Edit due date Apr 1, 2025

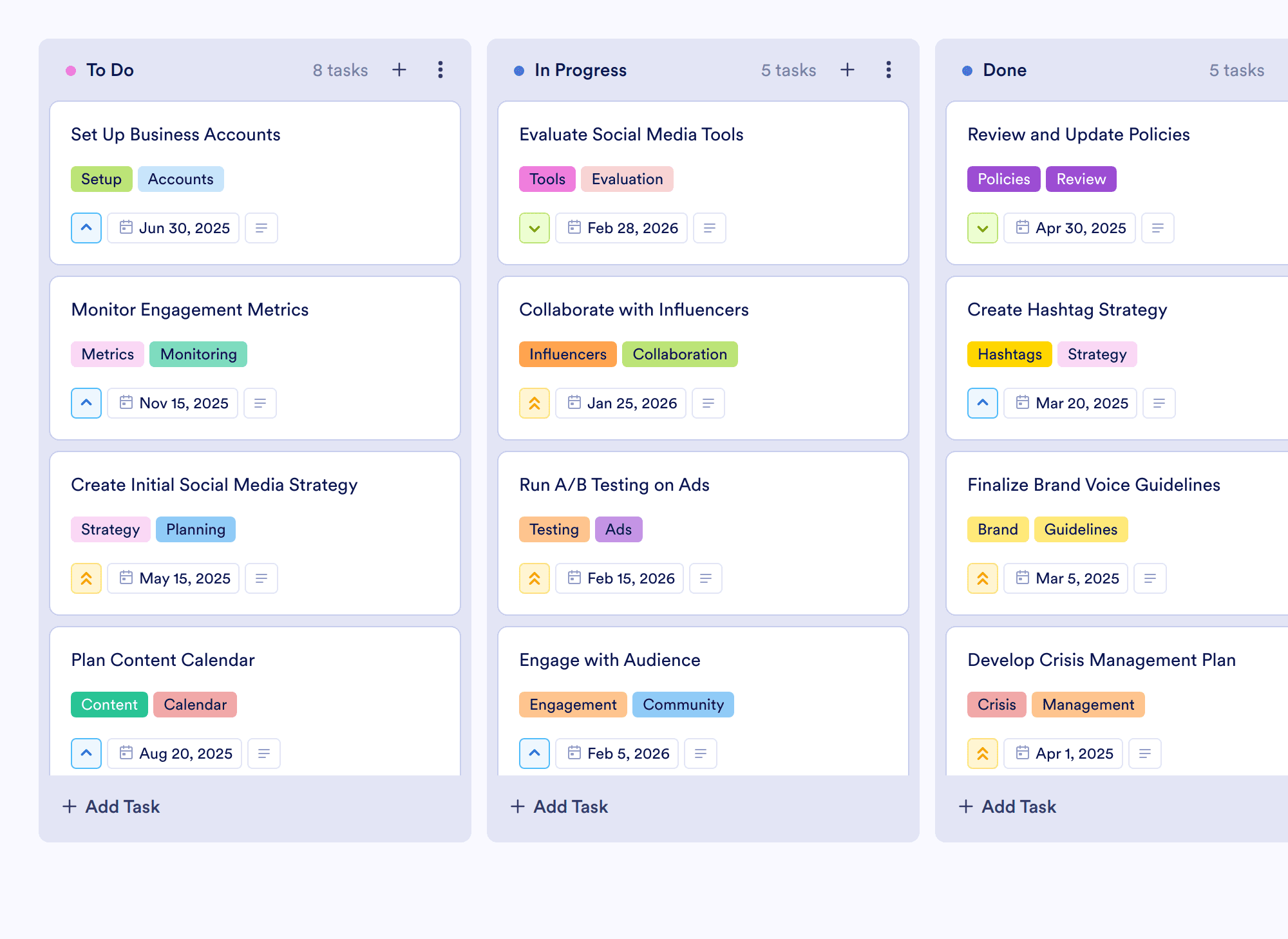pyautogui.click(x=1063, y=754)
